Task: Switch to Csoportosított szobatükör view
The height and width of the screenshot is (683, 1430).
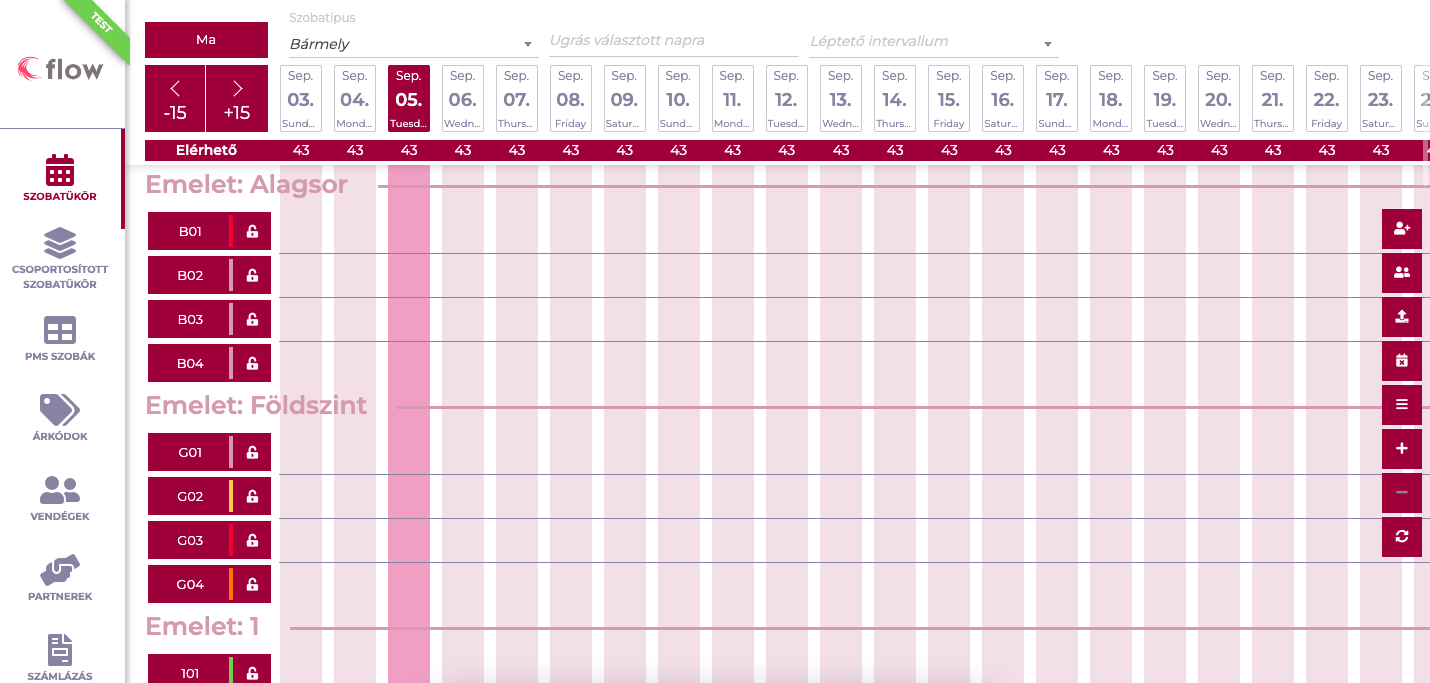Action: click(60, 258)
